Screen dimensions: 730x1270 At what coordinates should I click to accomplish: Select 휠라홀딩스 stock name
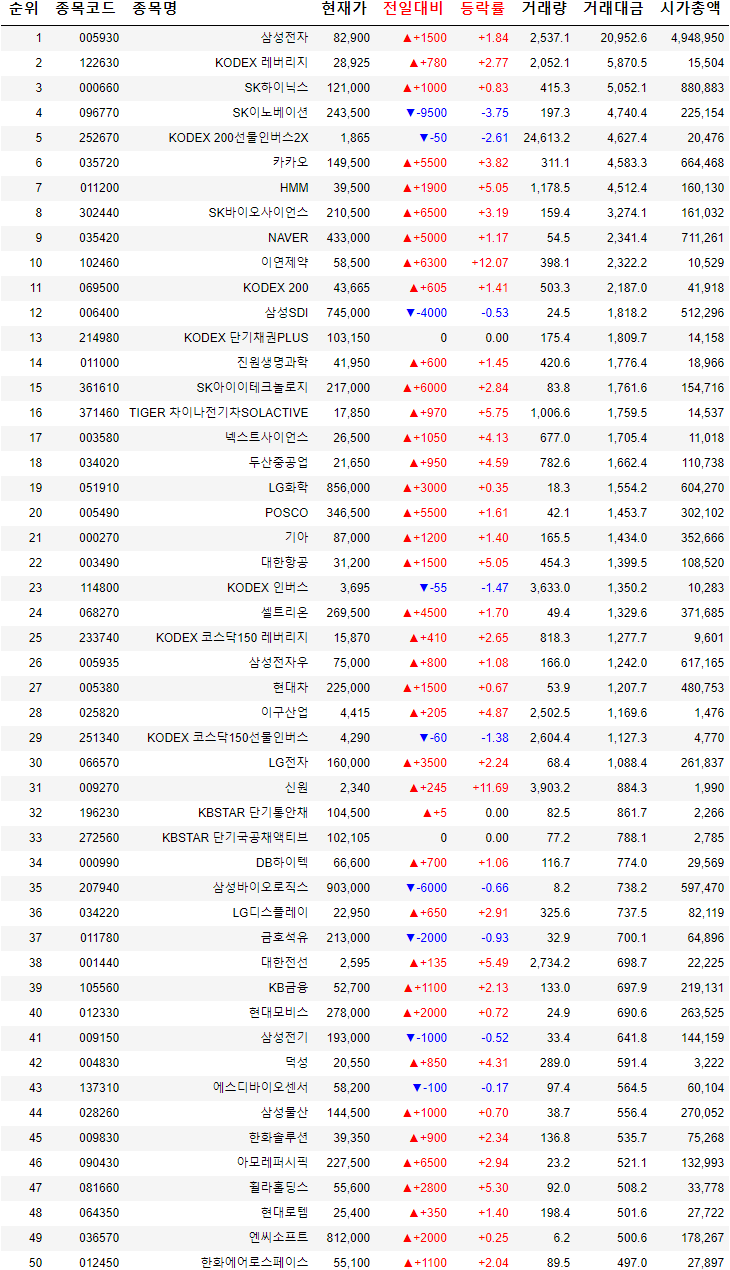pos(278,1188)
